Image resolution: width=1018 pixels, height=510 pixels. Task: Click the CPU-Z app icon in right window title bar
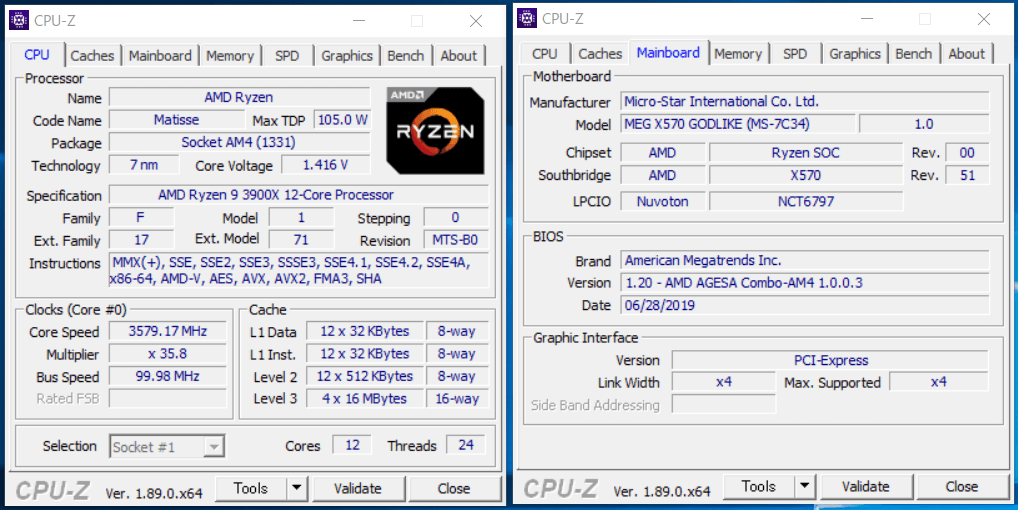coord(527,19)
